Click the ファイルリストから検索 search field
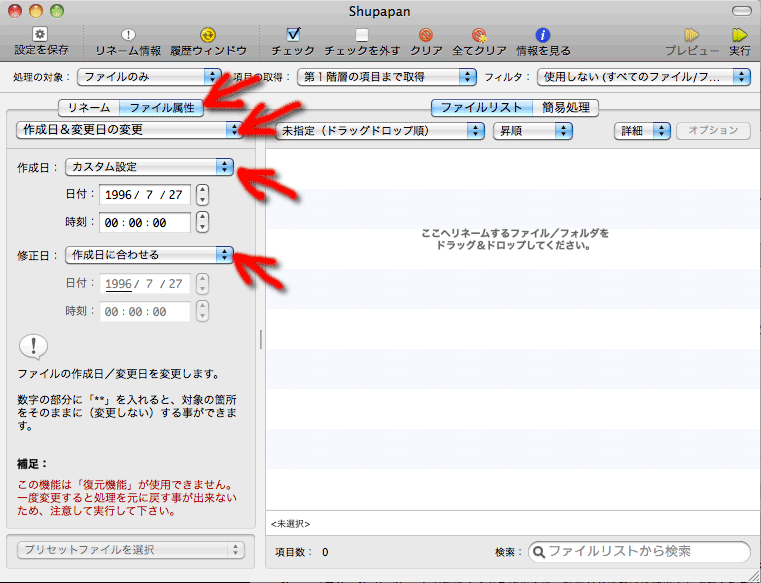 tap(639, 552)
